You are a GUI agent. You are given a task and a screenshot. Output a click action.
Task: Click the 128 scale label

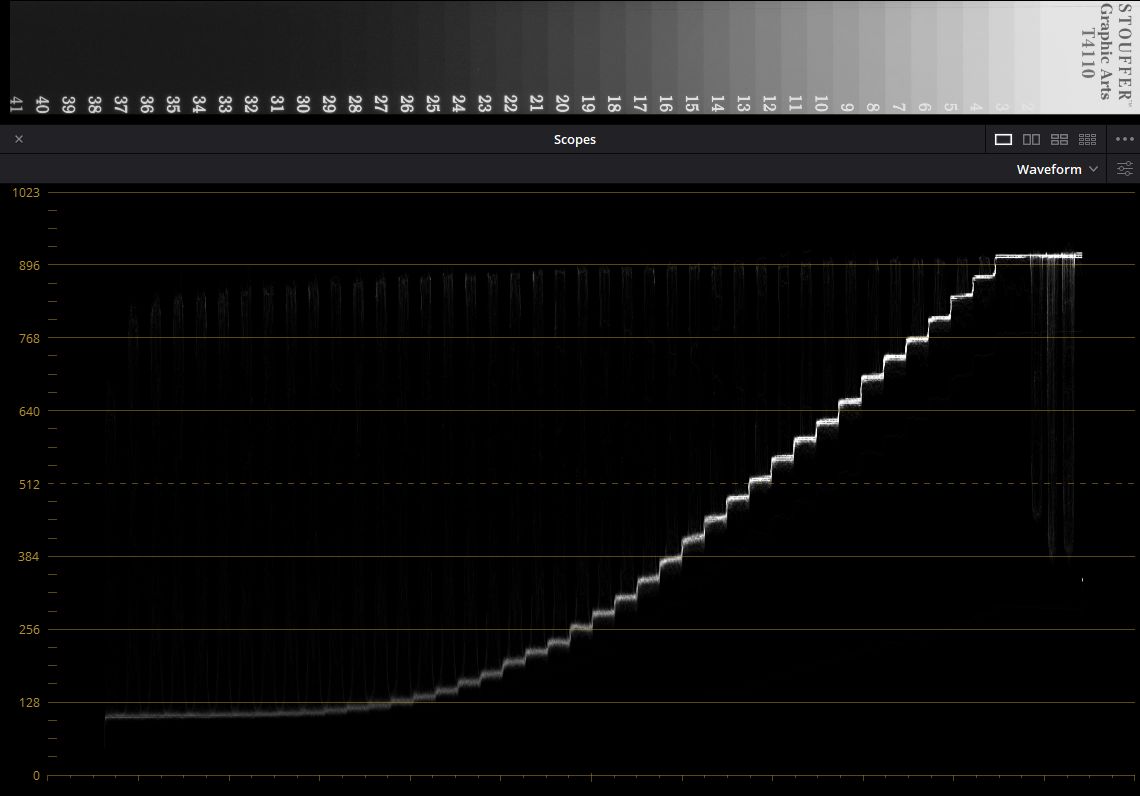click(29, 703)
